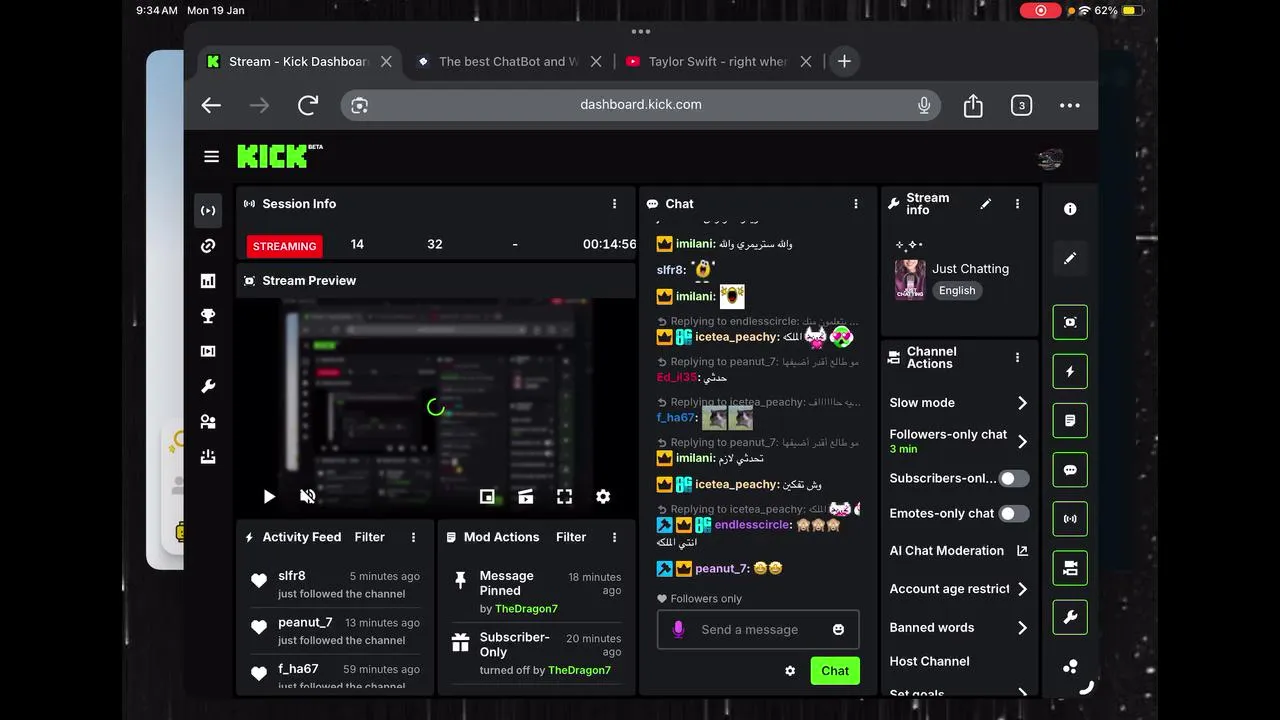This screenshot has width=1280, height=720.
Task: Open the stream dashboard sidebar icon
Action: pos(208,211)
